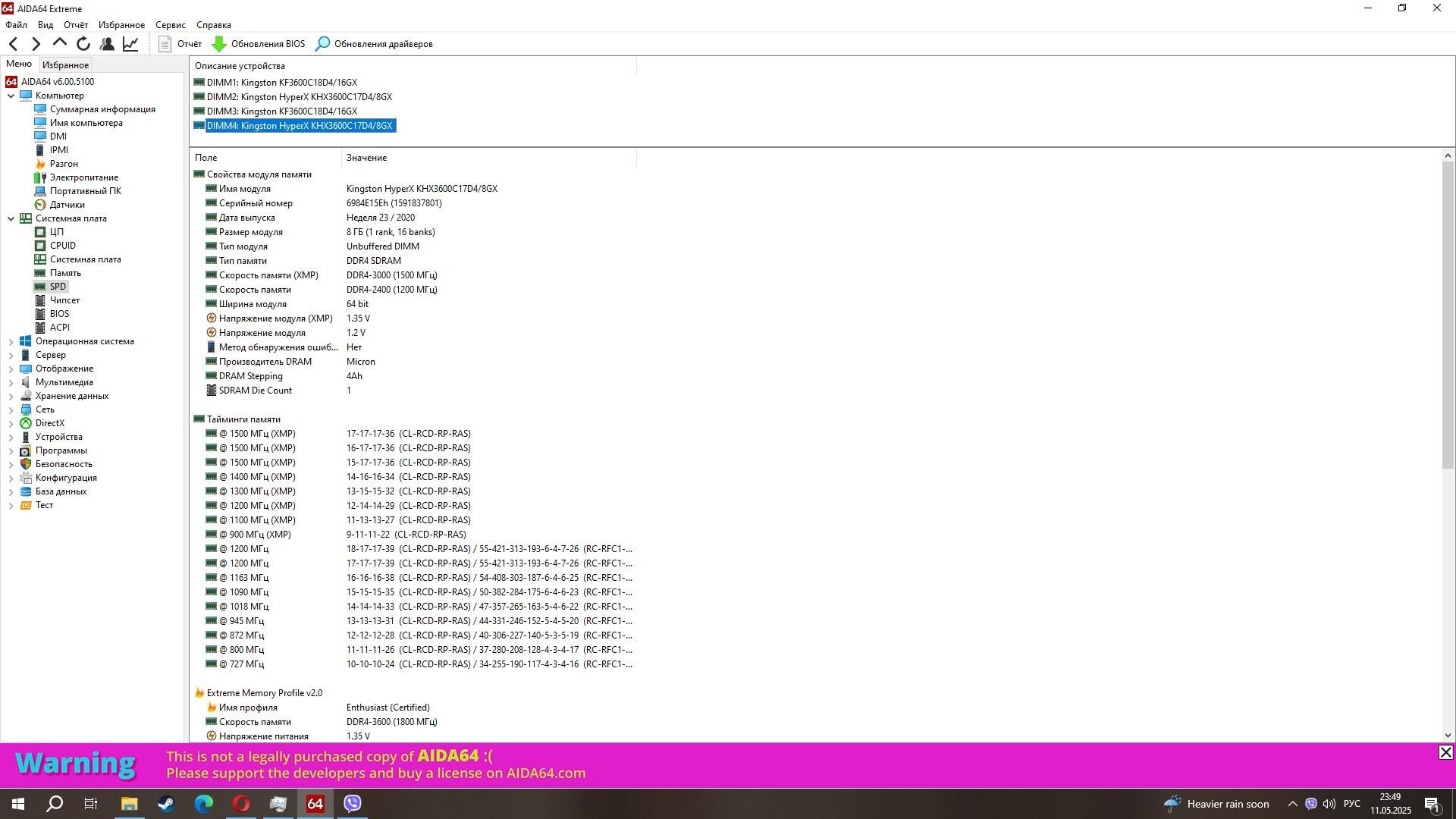This screenshot has height=819, width=1456.
Task: Expand the Операционная система node
Action: tap(11, 342)
